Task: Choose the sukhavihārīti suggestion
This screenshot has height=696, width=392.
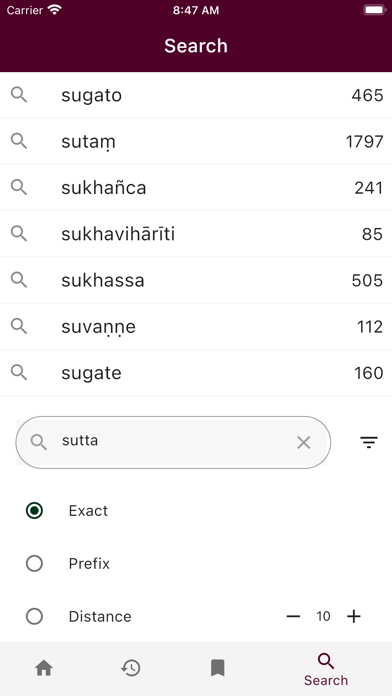Action: [196, 234]
